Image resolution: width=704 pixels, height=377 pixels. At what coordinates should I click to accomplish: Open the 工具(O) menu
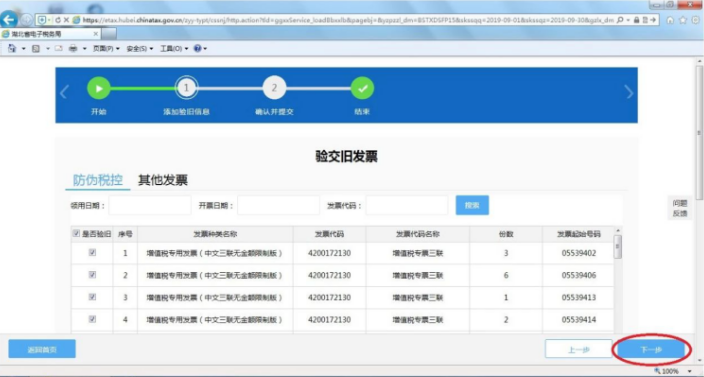(174, 48)
